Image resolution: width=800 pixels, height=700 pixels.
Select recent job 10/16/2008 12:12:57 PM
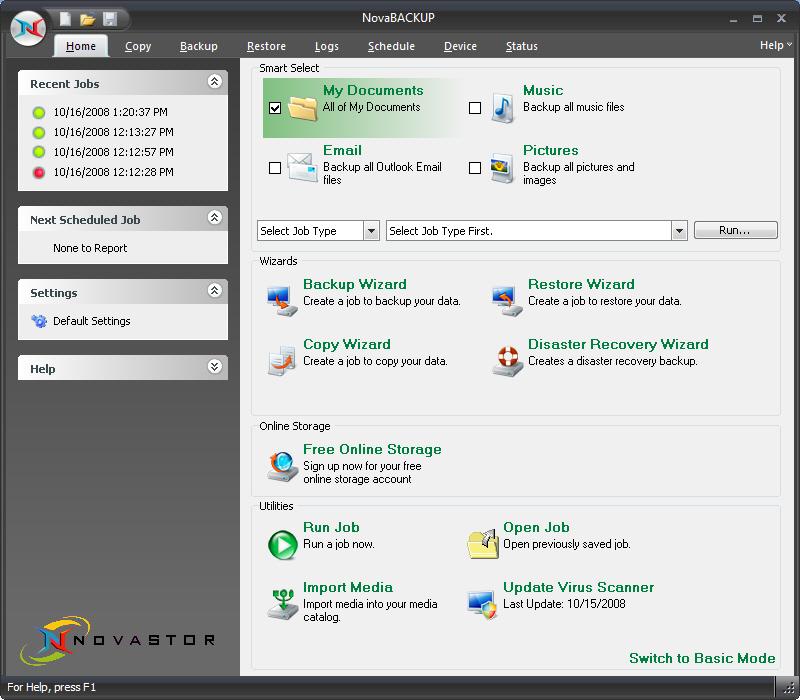tap(114, 152)
